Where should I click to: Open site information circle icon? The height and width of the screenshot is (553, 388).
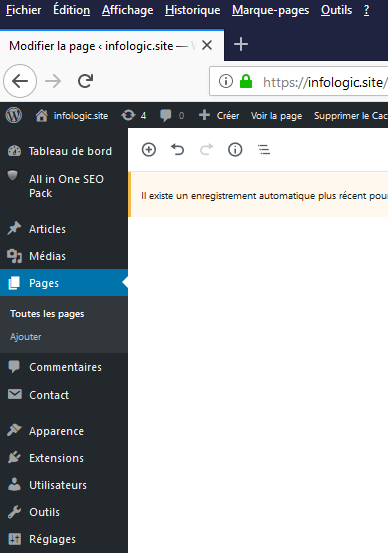pos(226,81)
